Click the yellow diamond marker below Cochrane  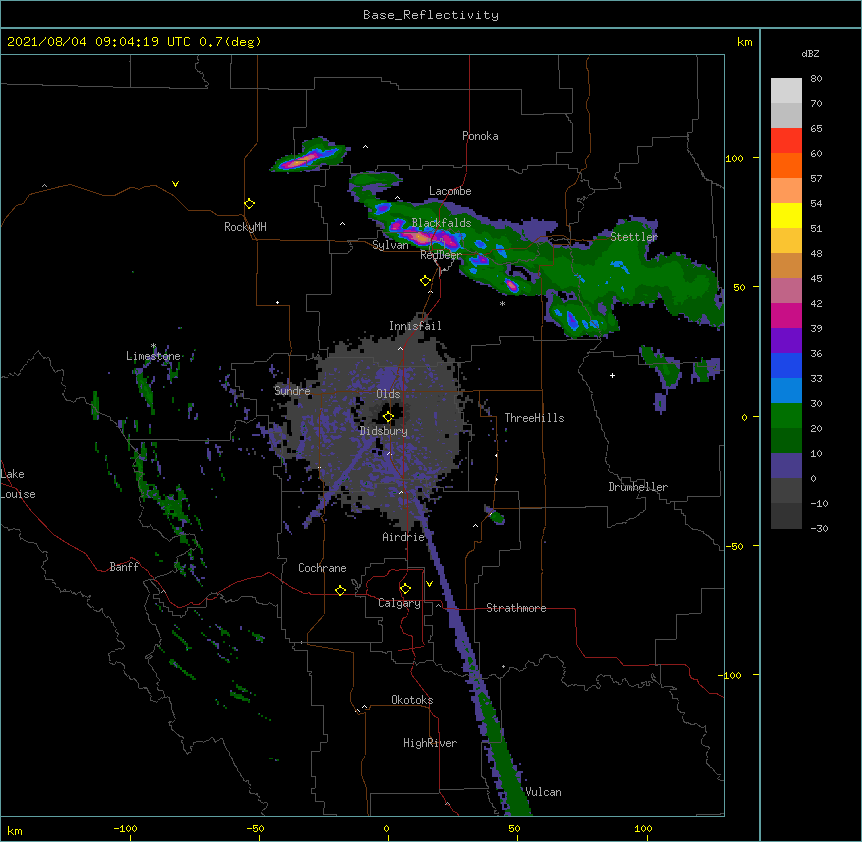click(x=340, y=590)
